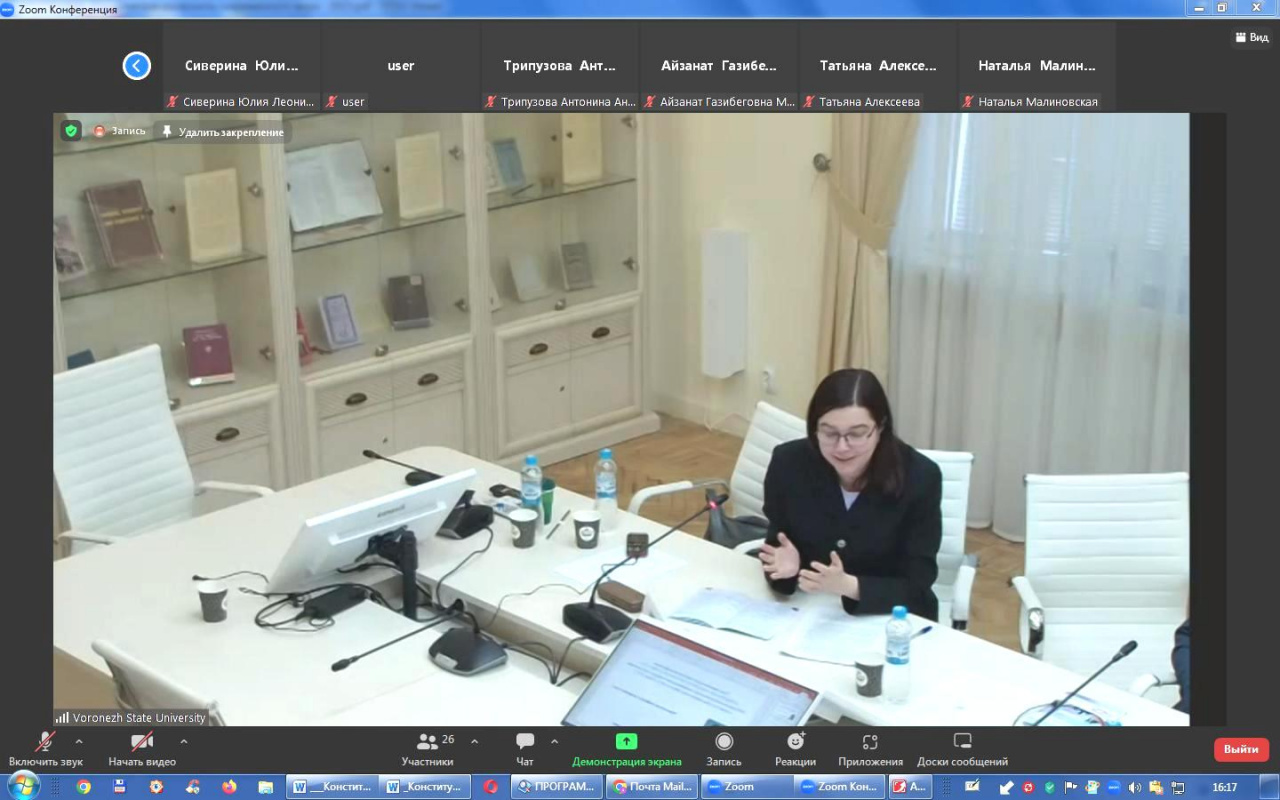Select Татьяна Алексеева participant thumbnail

tap(878, 66)
